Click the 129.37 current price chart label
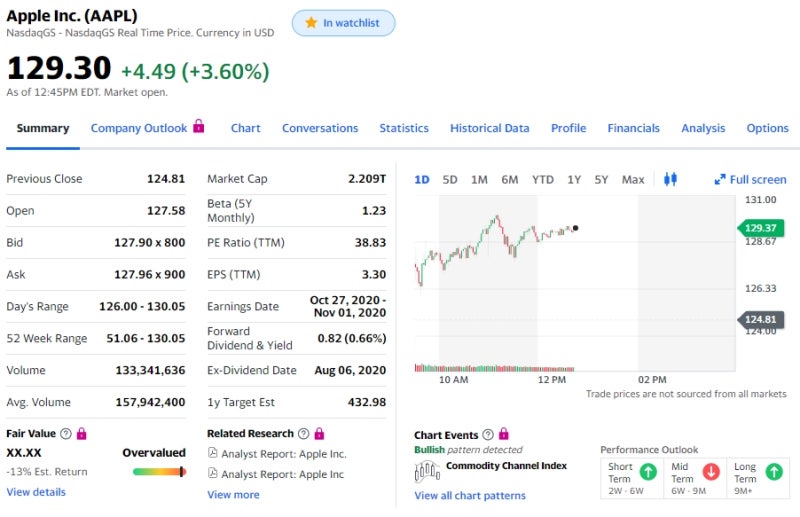This screenshot has height=517, width=800. 760,228
